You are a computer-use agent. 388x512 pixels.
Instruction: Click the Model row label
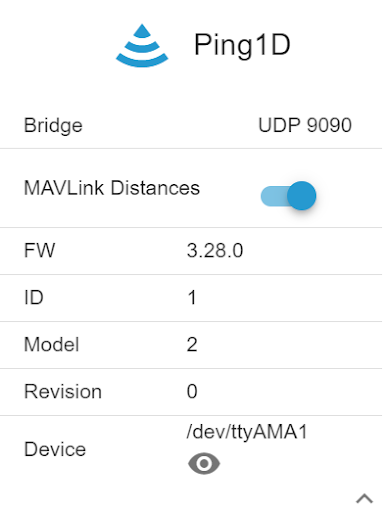[51, 344]
